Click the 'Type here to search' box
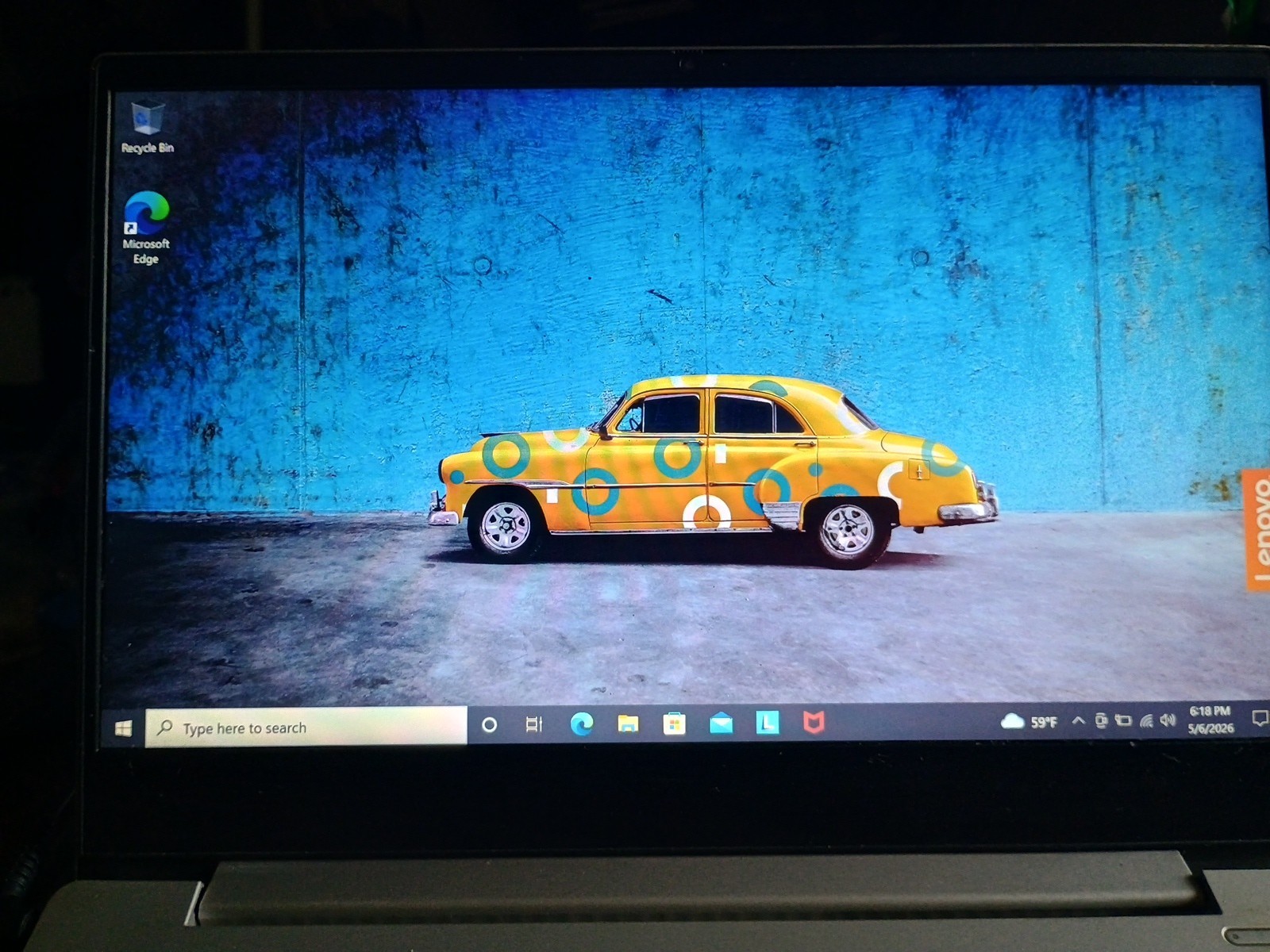The height and width of the screenshot is (952, 1270). click(306, 727)
